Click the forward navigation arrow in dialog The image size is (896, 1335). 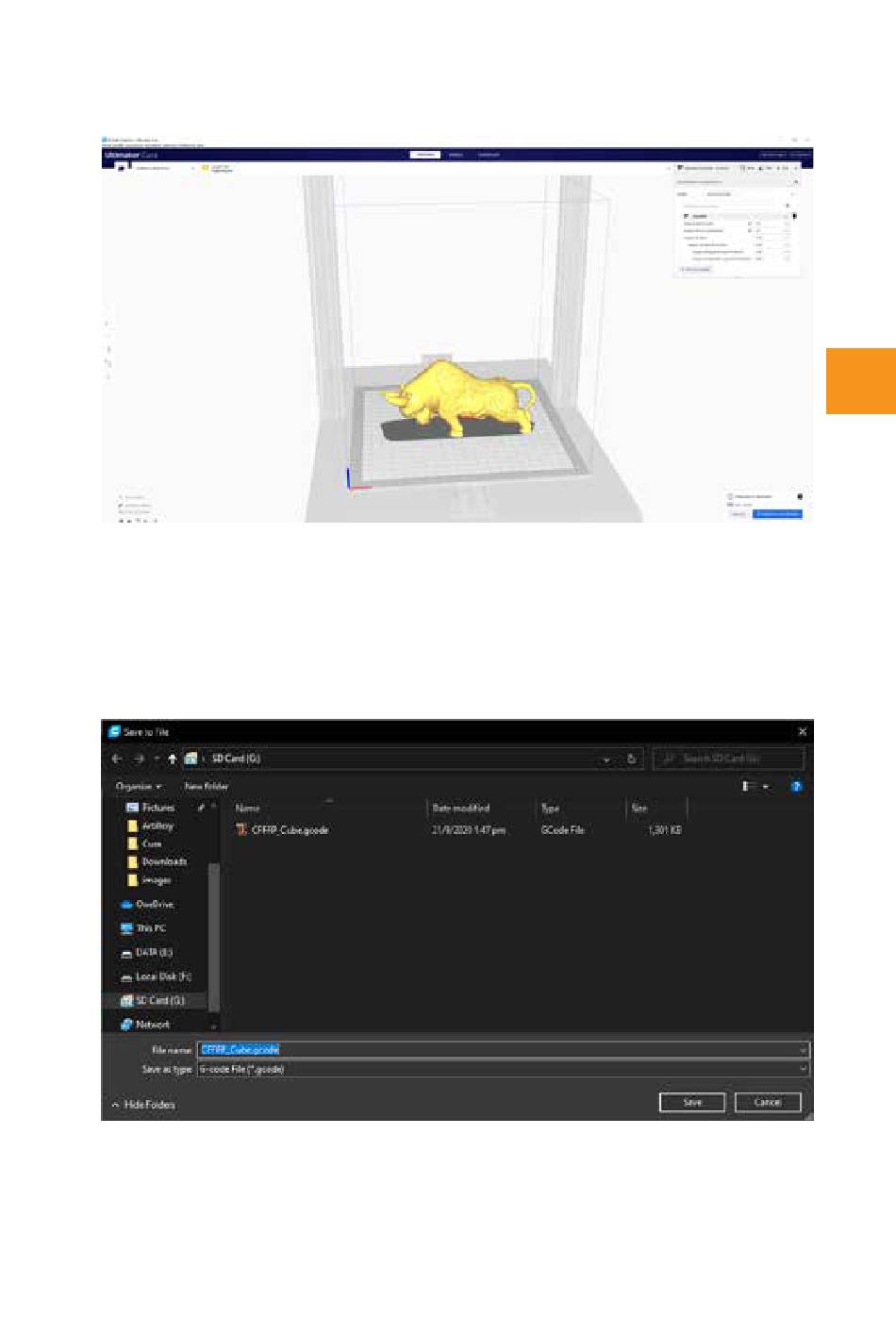[x=139, y=759]
